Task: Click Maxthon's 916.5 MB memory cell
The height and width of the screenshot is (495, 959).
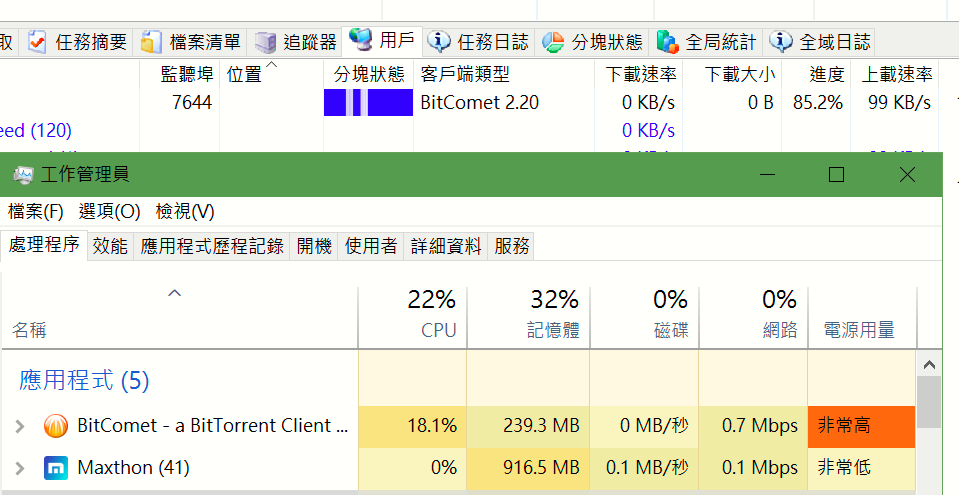Action: pyautogui.click(x=528, y=468)
